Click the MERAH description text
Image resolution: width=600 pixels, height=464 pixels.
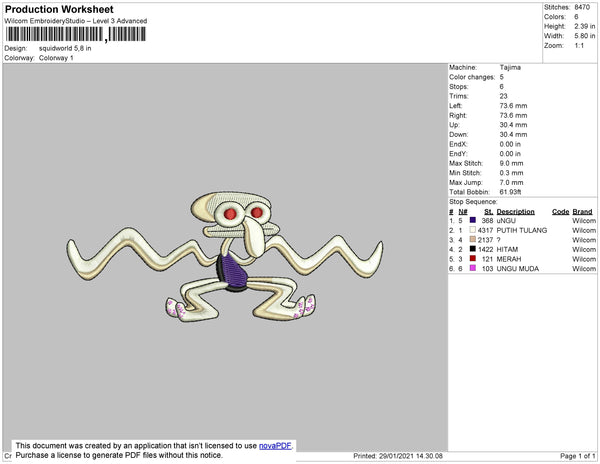coord(509,259)
